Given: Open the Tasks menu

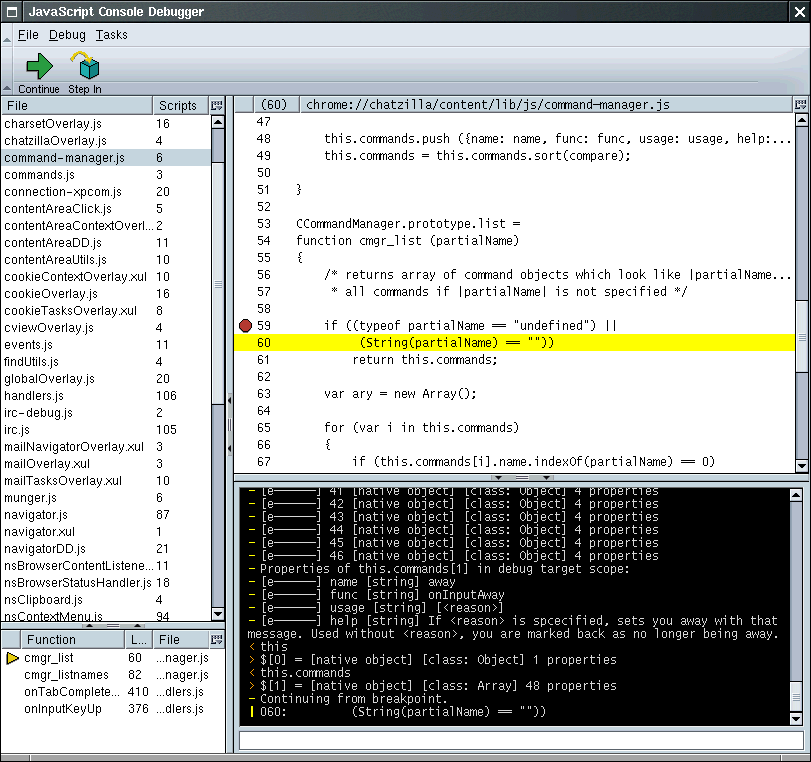Looking at the screenshot, I should (x=111, y=35).
